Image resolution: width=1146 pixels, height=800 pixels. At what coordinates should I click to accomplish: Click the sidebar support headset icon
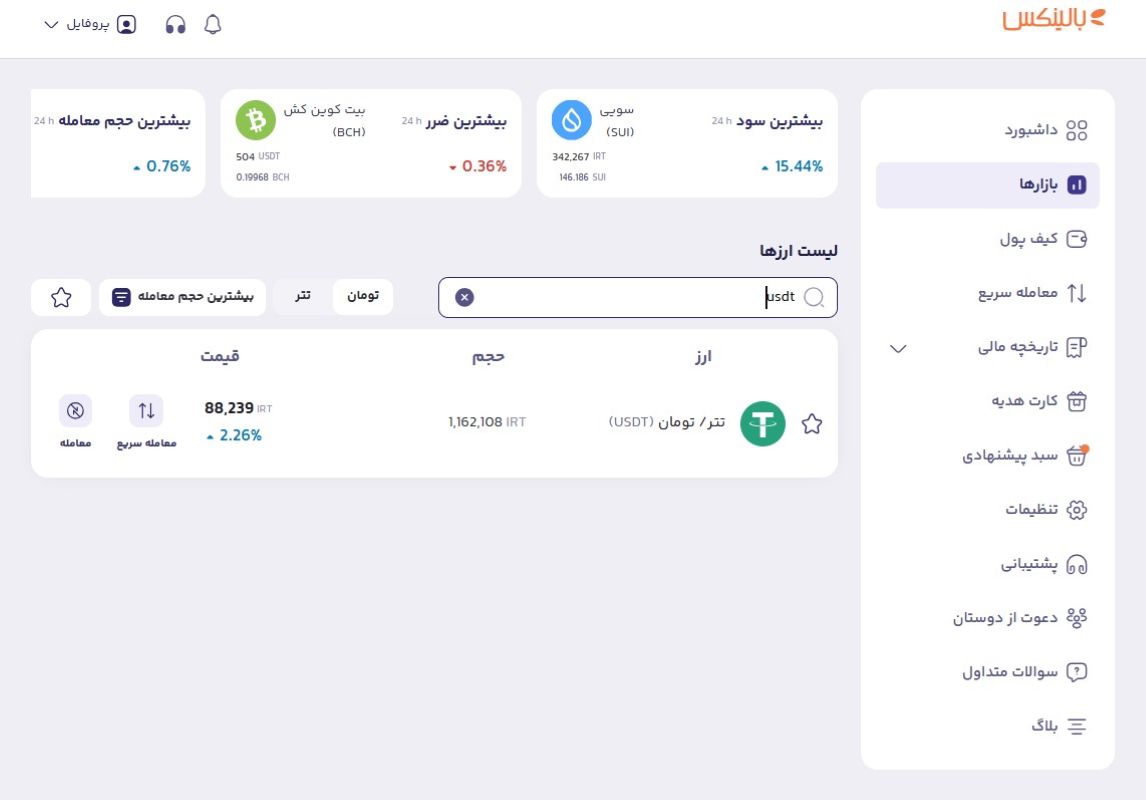click(1077, 565)
